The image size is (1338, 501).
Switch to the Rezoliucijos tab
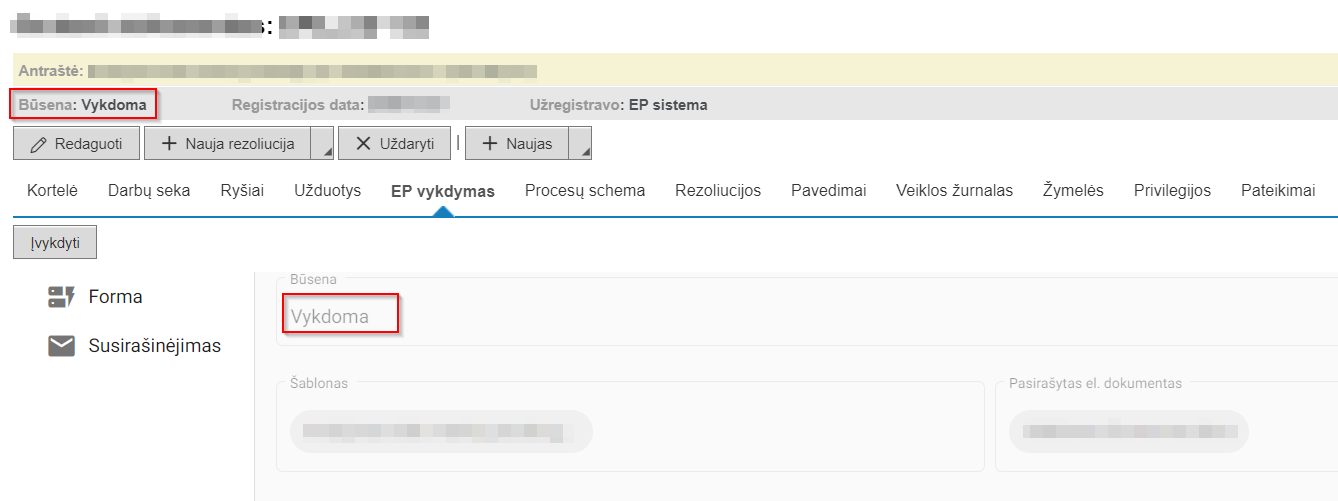(x=718, y=190)
